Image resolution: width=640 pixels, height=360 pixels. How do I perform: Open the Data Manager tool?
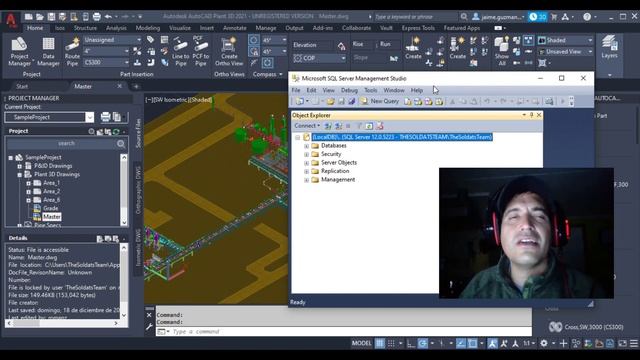[48, 52]
